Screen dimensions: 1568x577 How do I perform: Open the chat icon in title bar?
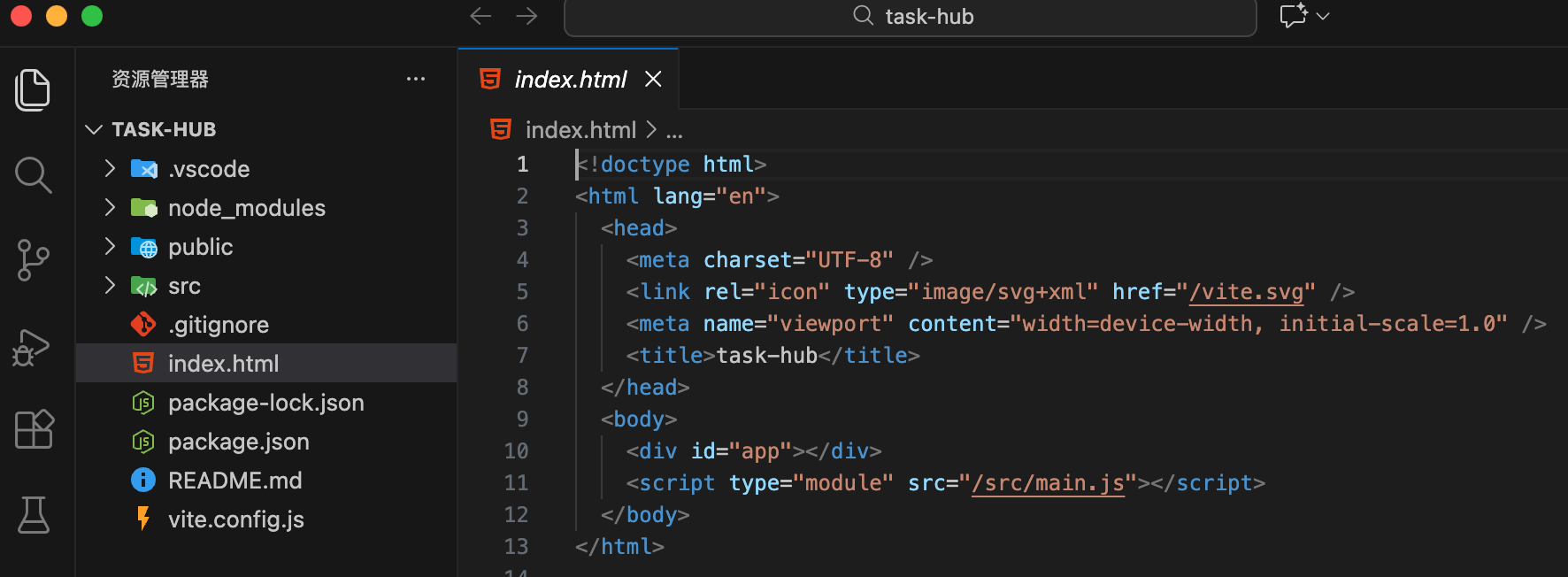[1293, 16]
